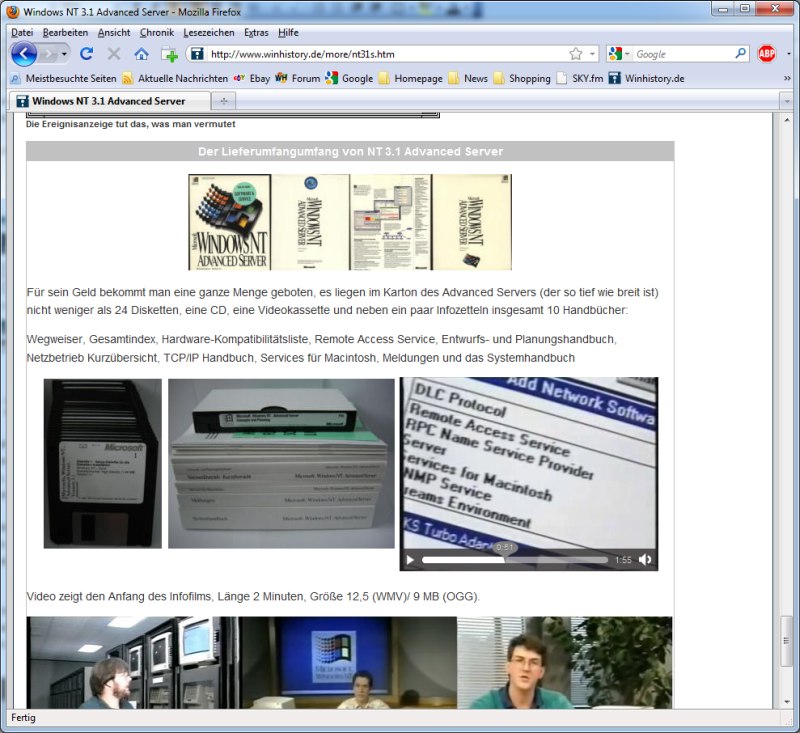Open the Adblock Plus ABP icon
The width and height of the screenshot is (800, 733).
(x=766, y=54)
